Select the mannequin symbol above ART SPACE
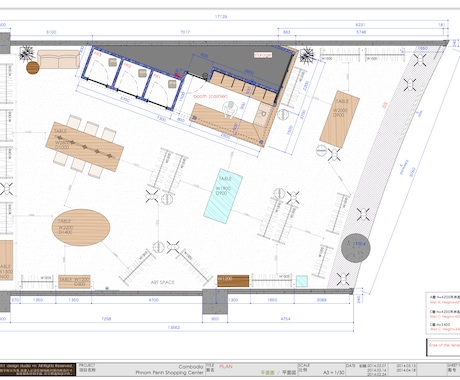 click(x=173, y=247)
